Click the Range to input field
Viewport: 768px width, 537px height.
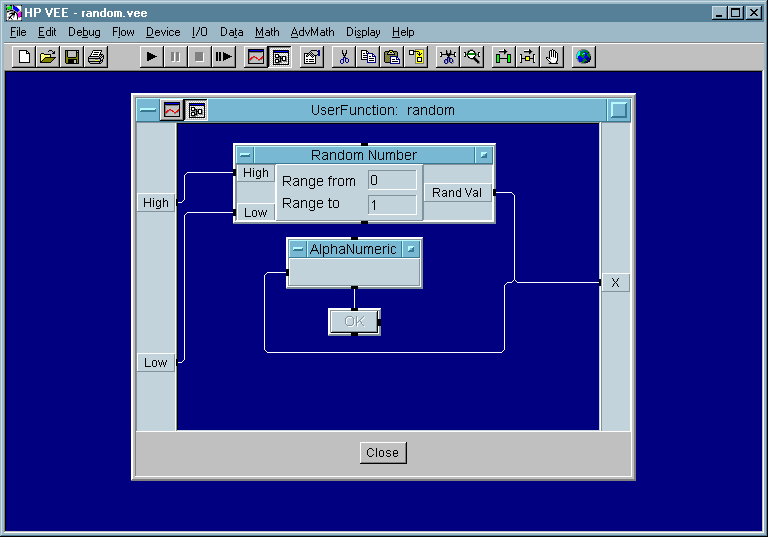pos(392,204)
